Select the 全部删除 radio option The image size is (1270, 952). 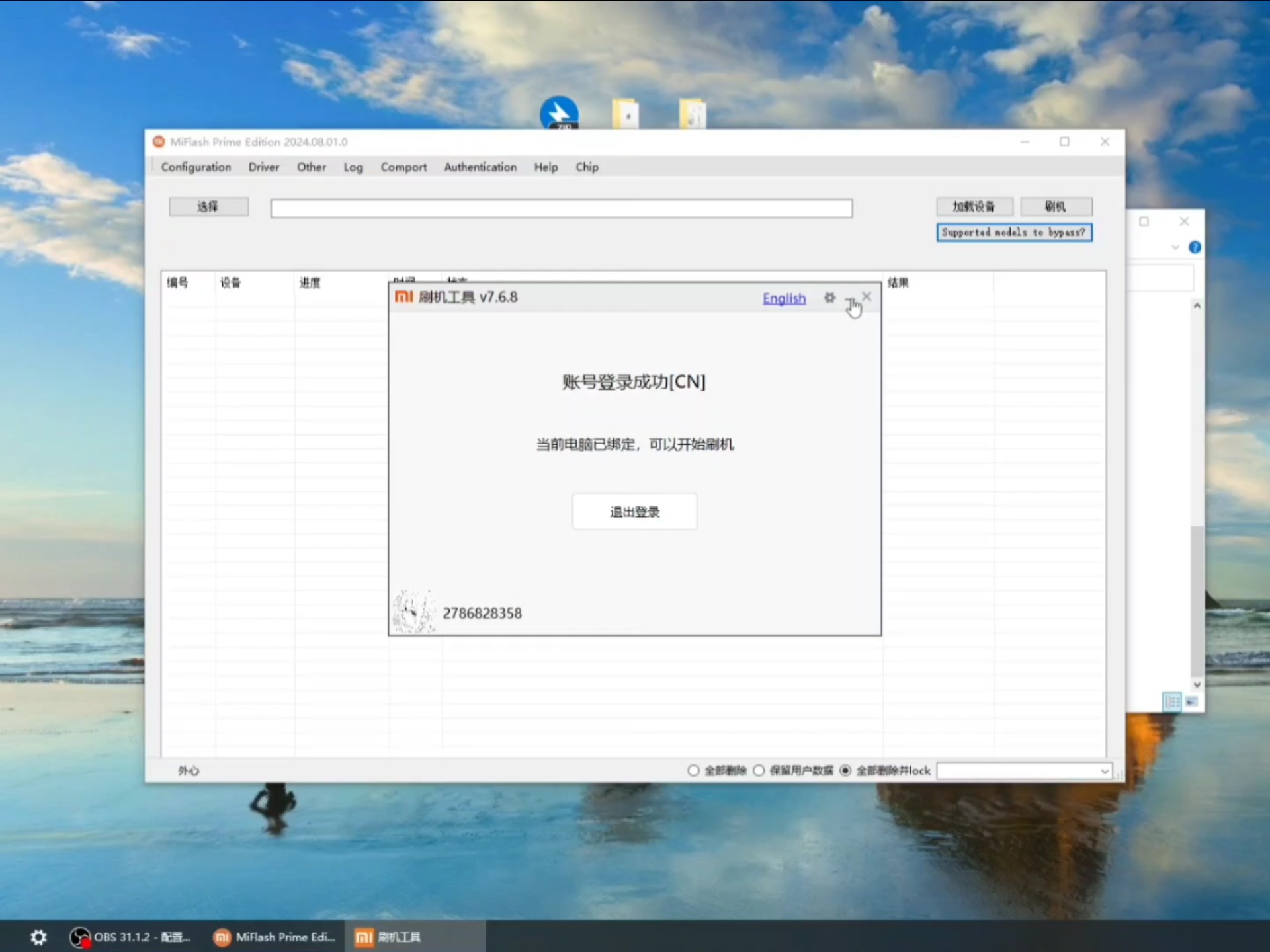coord(693,770)
